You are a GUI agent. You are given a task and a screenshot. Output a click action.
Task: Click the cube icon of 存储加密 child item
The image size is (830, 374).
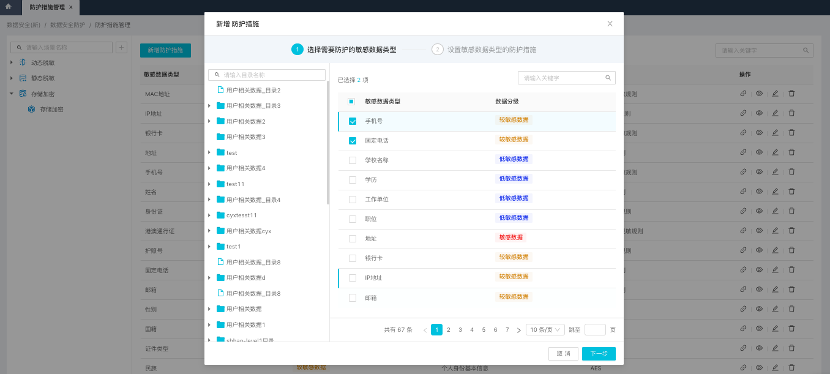click(31, 109)
